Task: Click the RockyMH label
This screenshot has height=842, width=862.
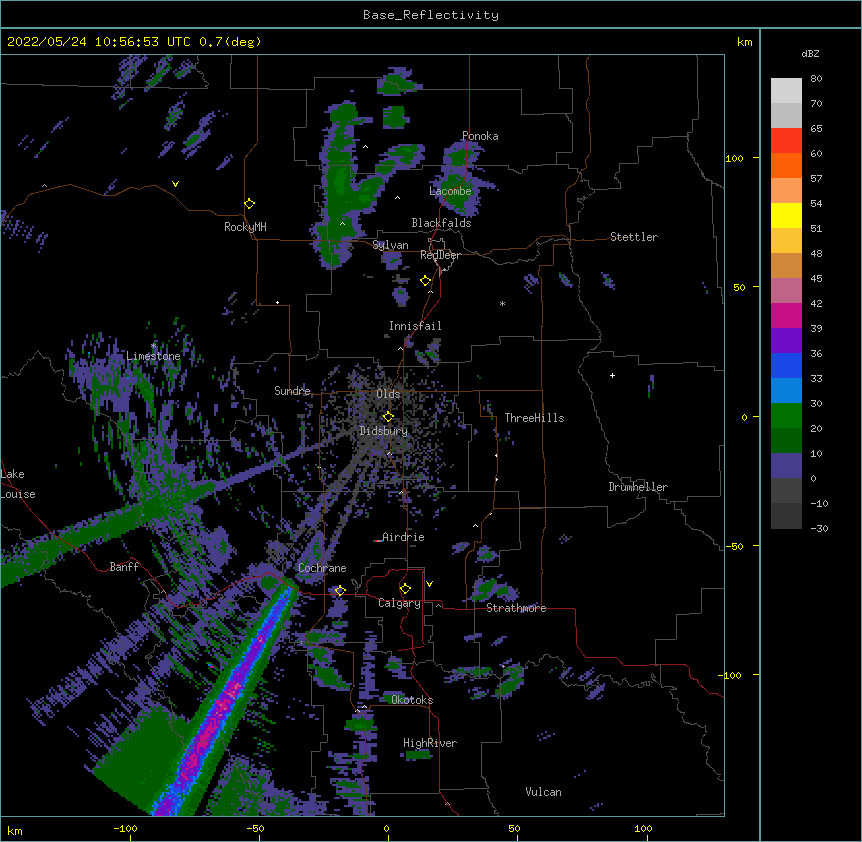Action: tap(245, 227)
